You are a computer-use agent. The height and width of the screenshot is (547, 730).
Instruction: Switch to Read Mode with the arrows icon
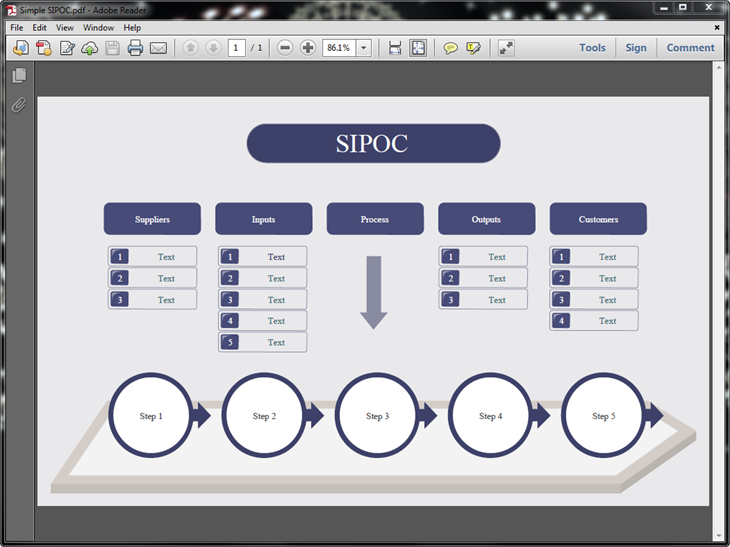coord(506,47)
